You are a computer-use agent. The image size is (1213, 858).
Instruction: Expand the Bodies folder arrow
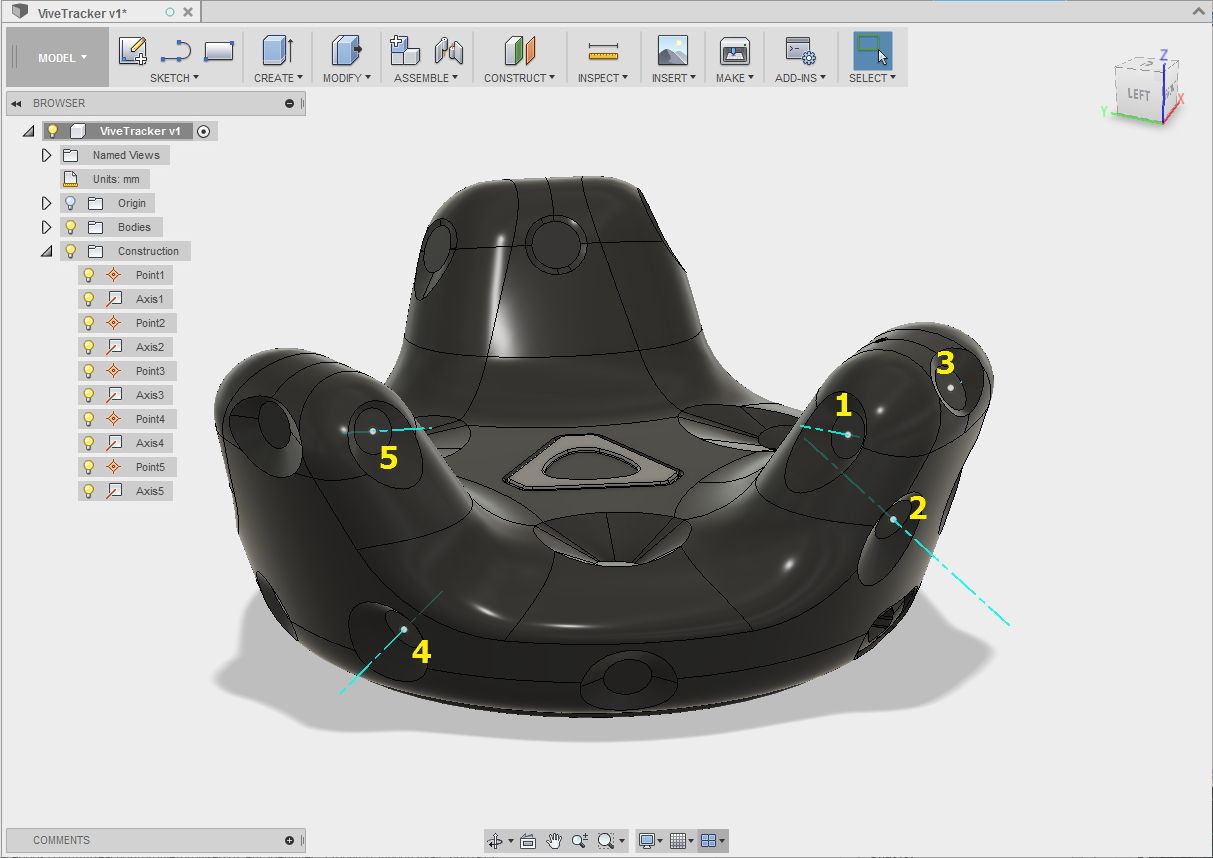[46, 227]
